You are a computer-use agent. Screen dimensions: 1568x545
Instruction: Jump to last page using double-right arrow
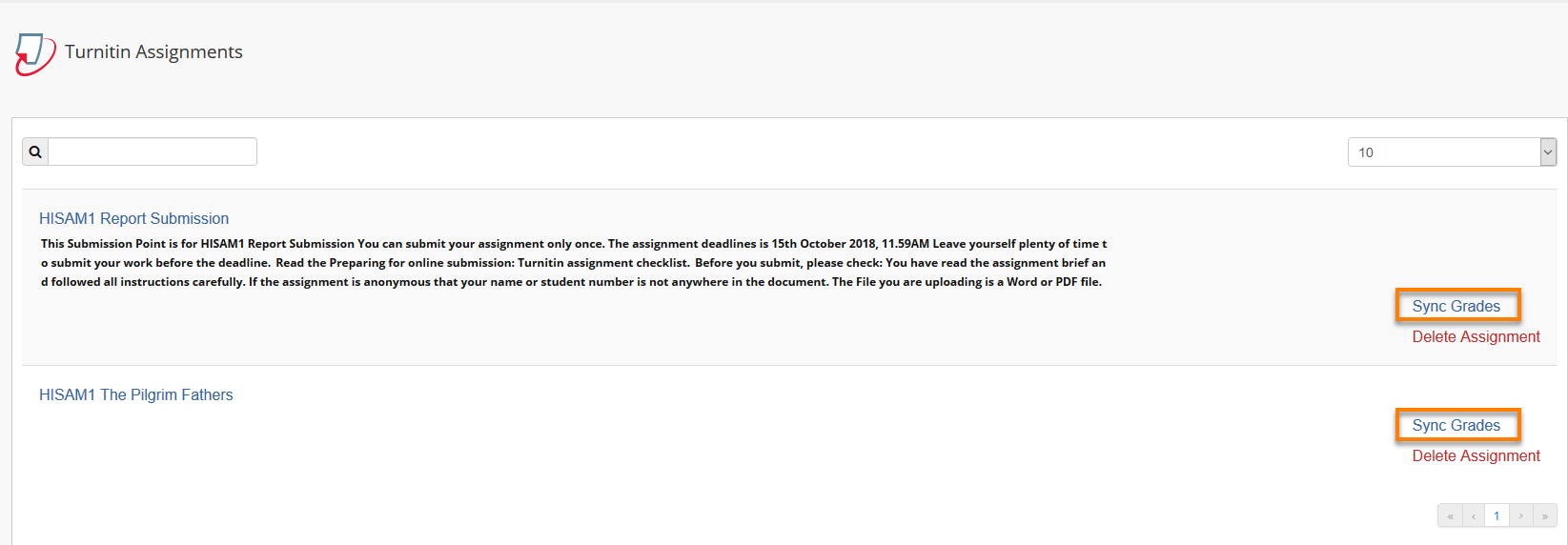click(1544, 515)
